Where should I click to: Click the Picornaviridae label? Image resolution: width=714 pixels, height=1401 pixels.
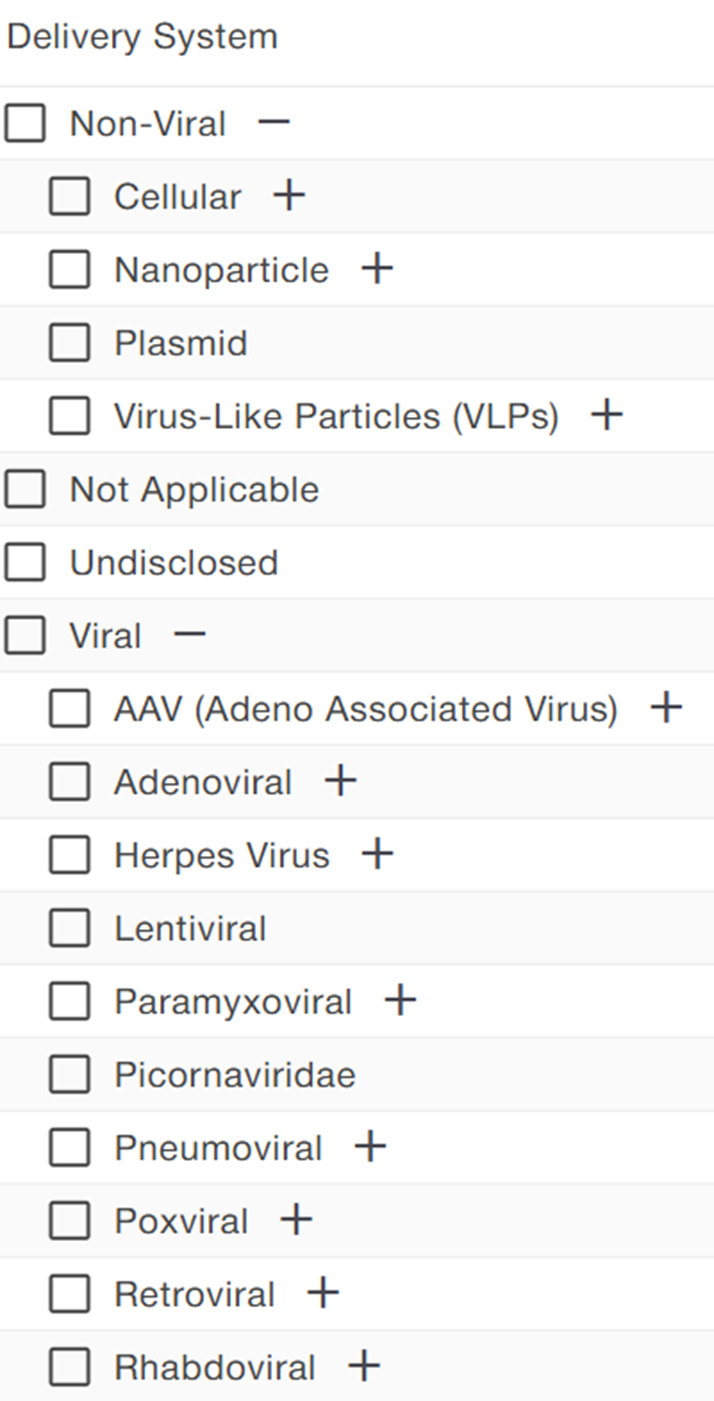click(x=234, y=1075)
